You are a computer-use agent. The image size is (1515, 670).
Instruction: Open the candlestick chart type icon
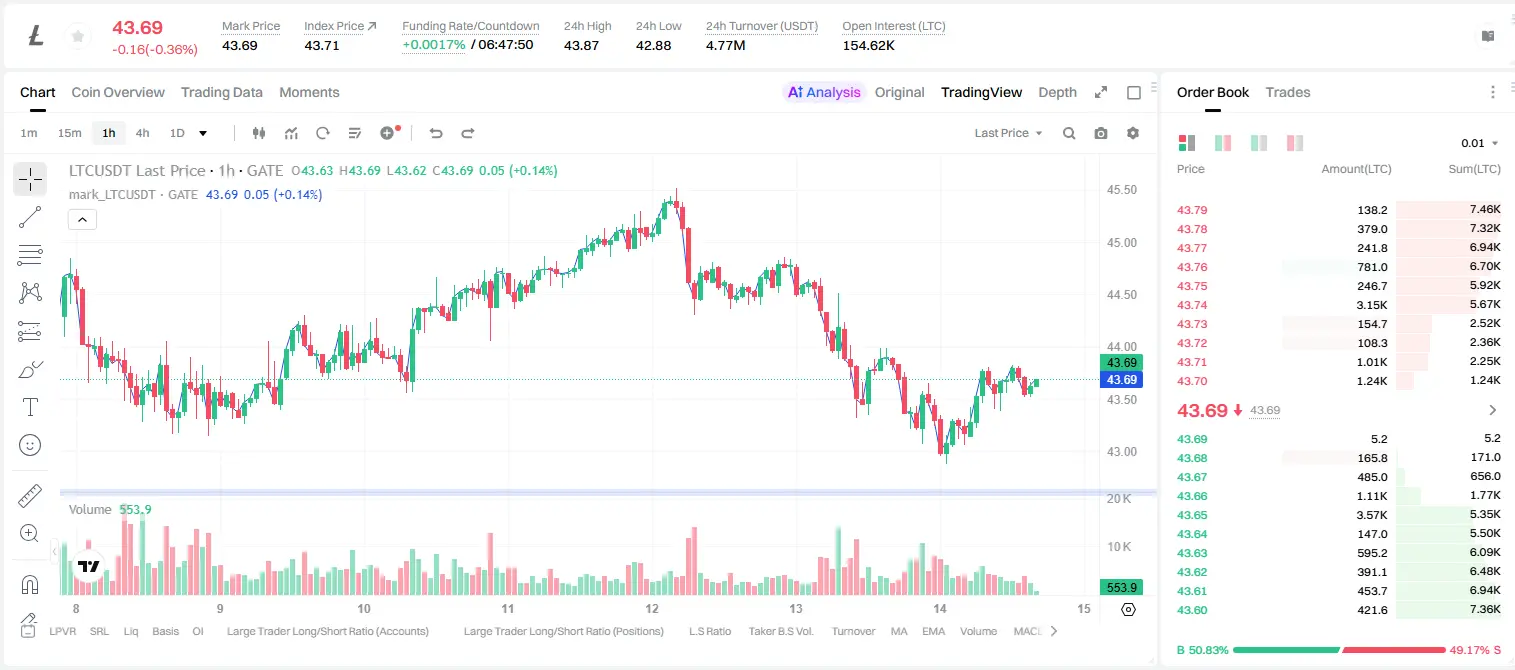tap(259, 133)
